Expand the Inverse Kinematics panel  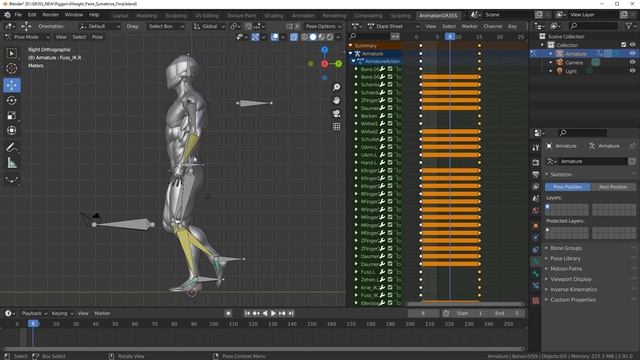pos(573,289)
